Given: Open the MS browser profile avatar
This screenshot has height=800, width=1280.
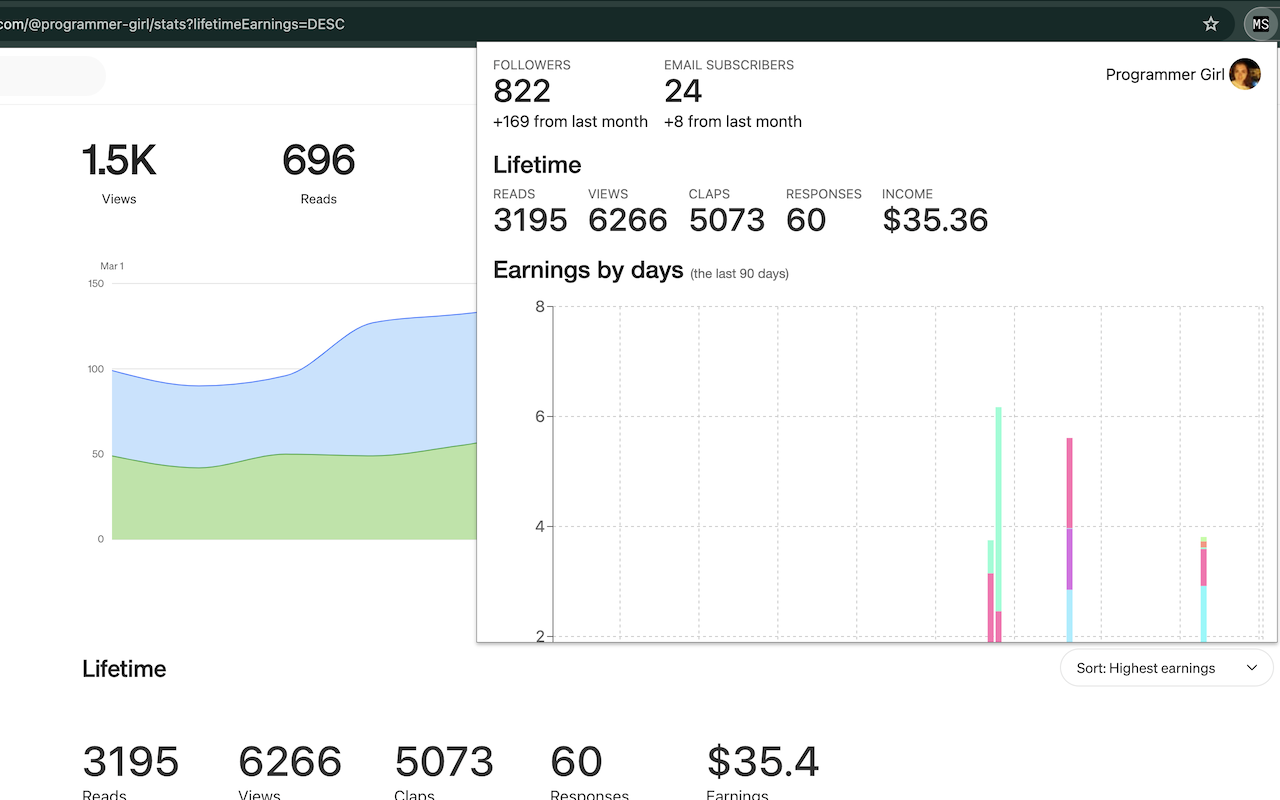Looking at the screenshot, I should (1259, 23).
